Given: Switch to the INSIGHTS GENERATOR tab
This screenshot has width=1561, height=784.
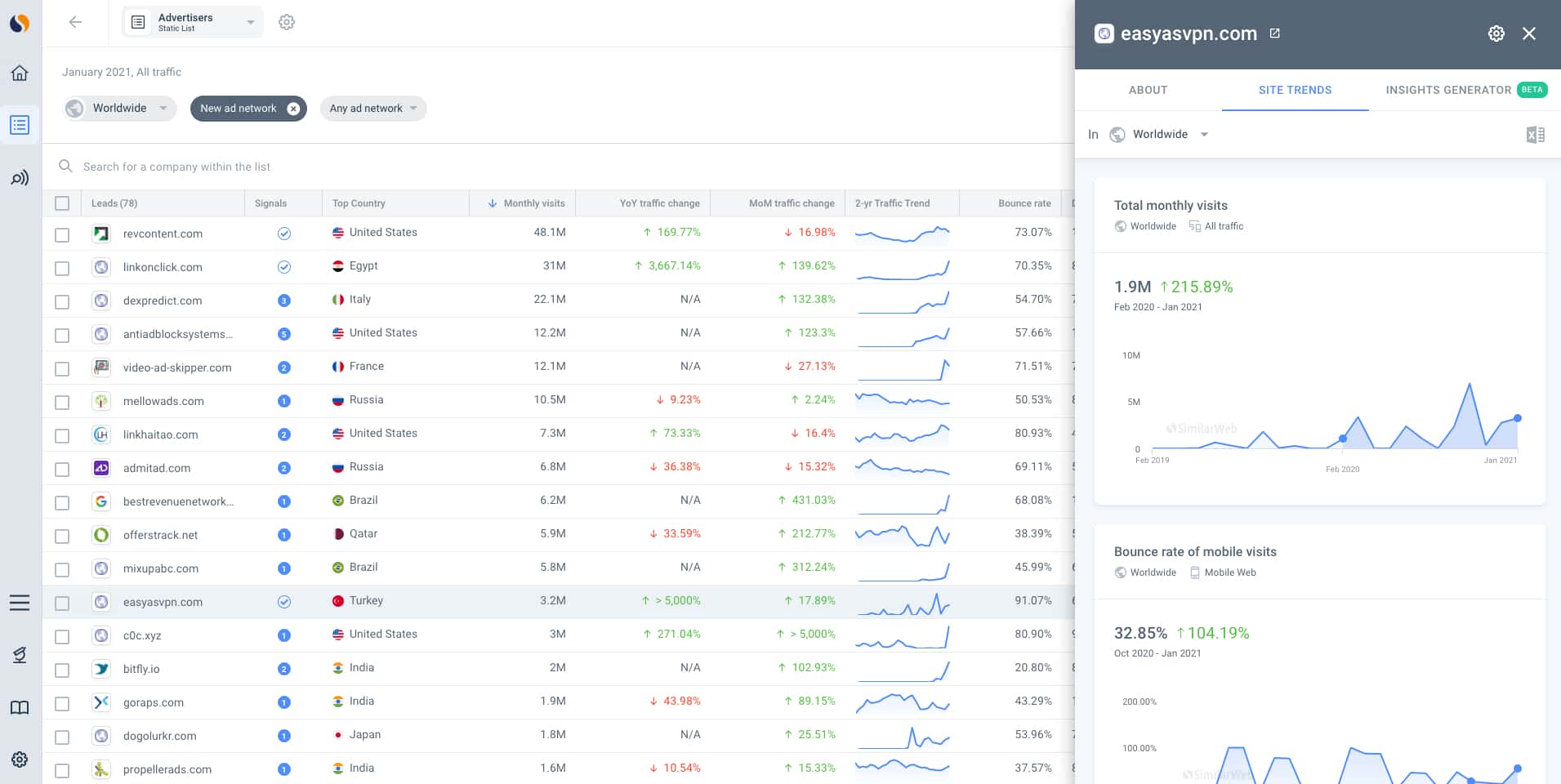Looking at the screenshot, I should [1448, 90].
